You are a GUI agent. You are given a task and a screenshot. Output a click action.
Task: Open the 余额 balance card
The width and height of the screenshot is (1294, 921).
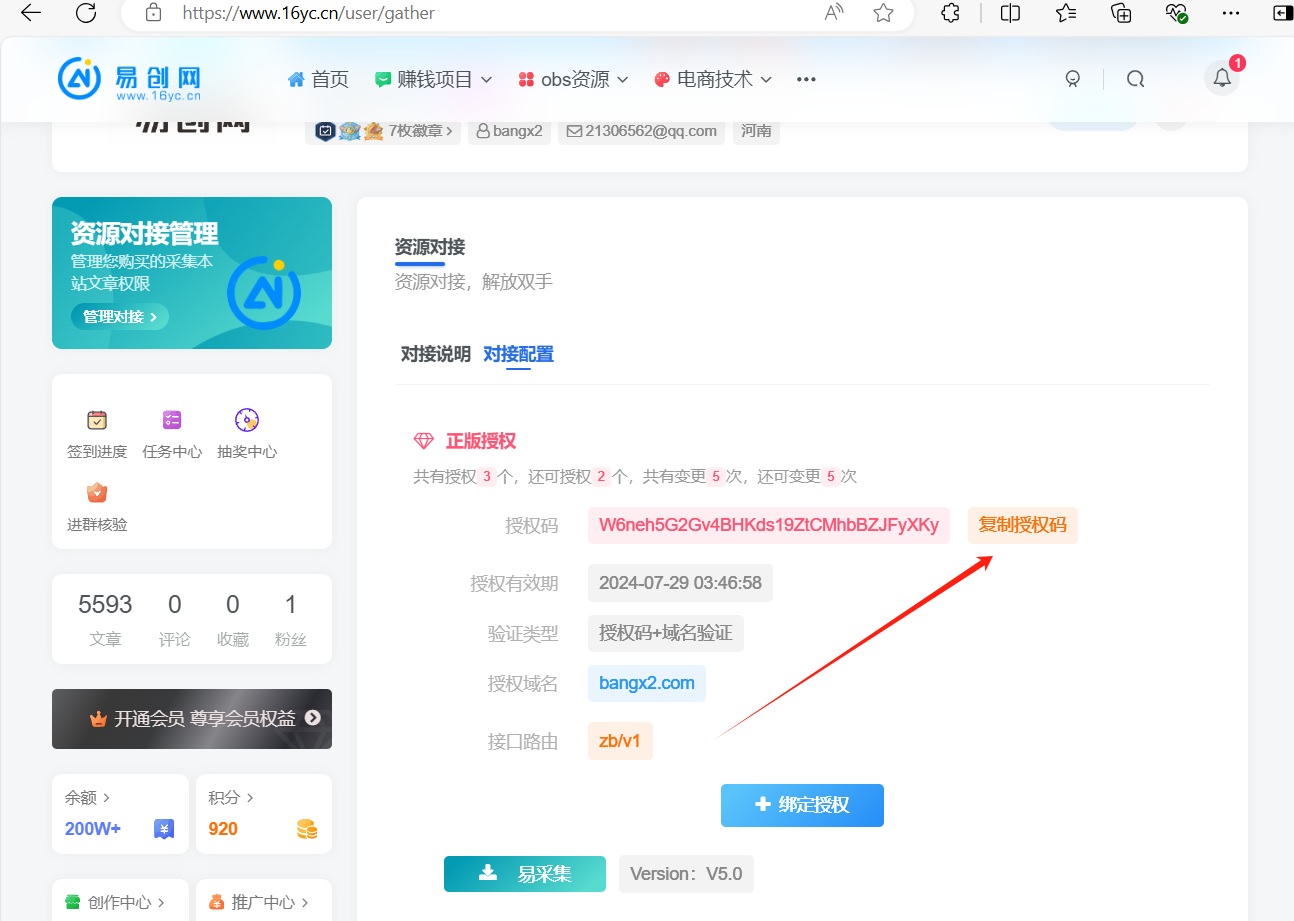coord(120,814)
